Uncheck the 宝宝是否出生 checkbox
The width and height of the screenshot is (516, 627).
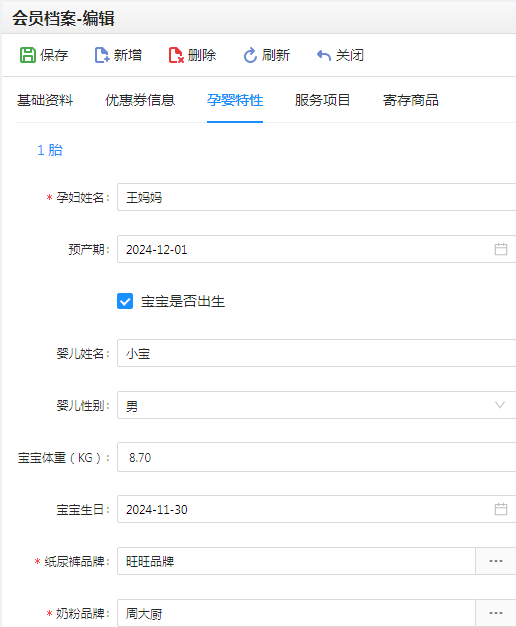coord(125,301)
